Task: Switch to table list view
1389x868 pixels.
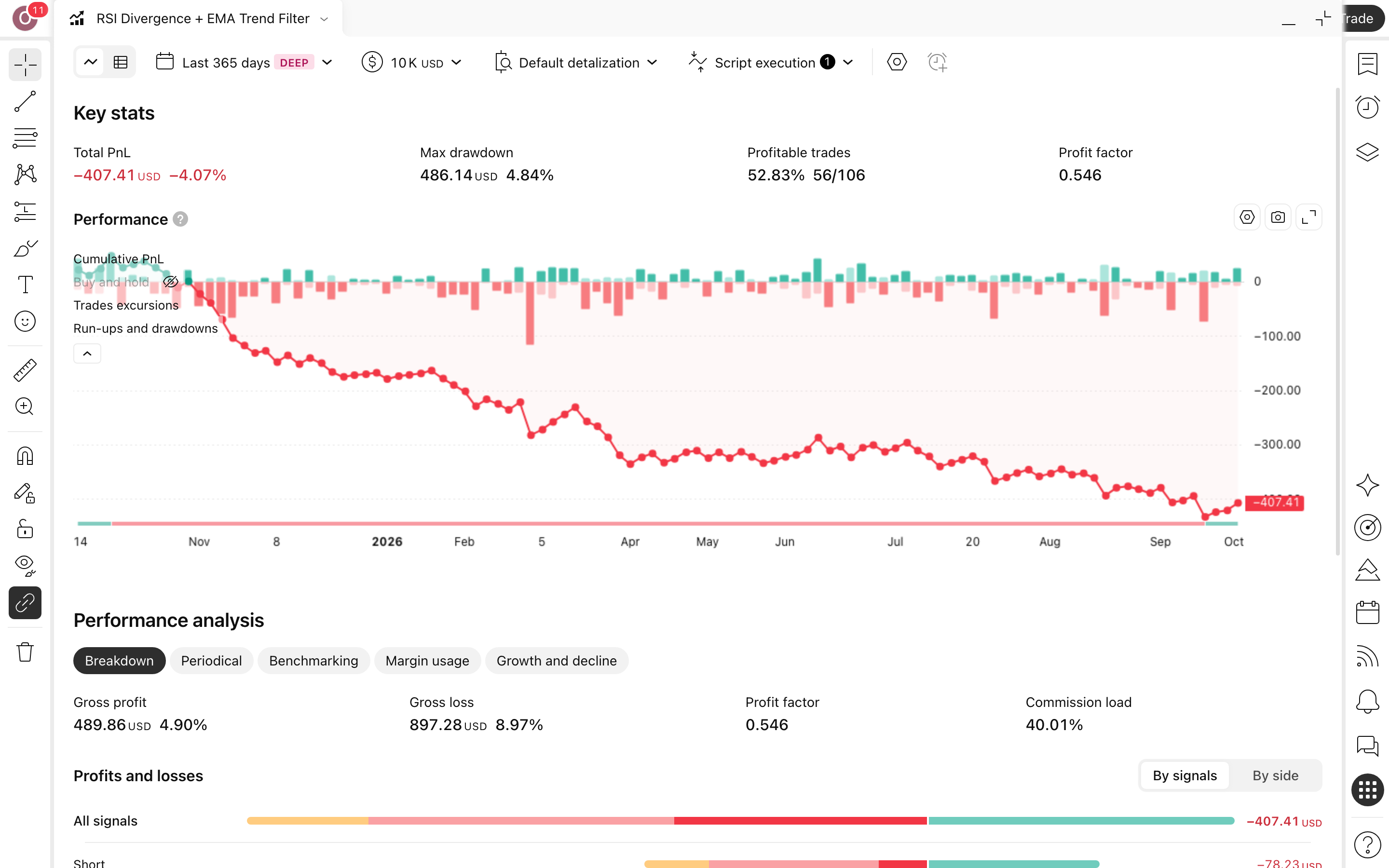Action: 120,62
